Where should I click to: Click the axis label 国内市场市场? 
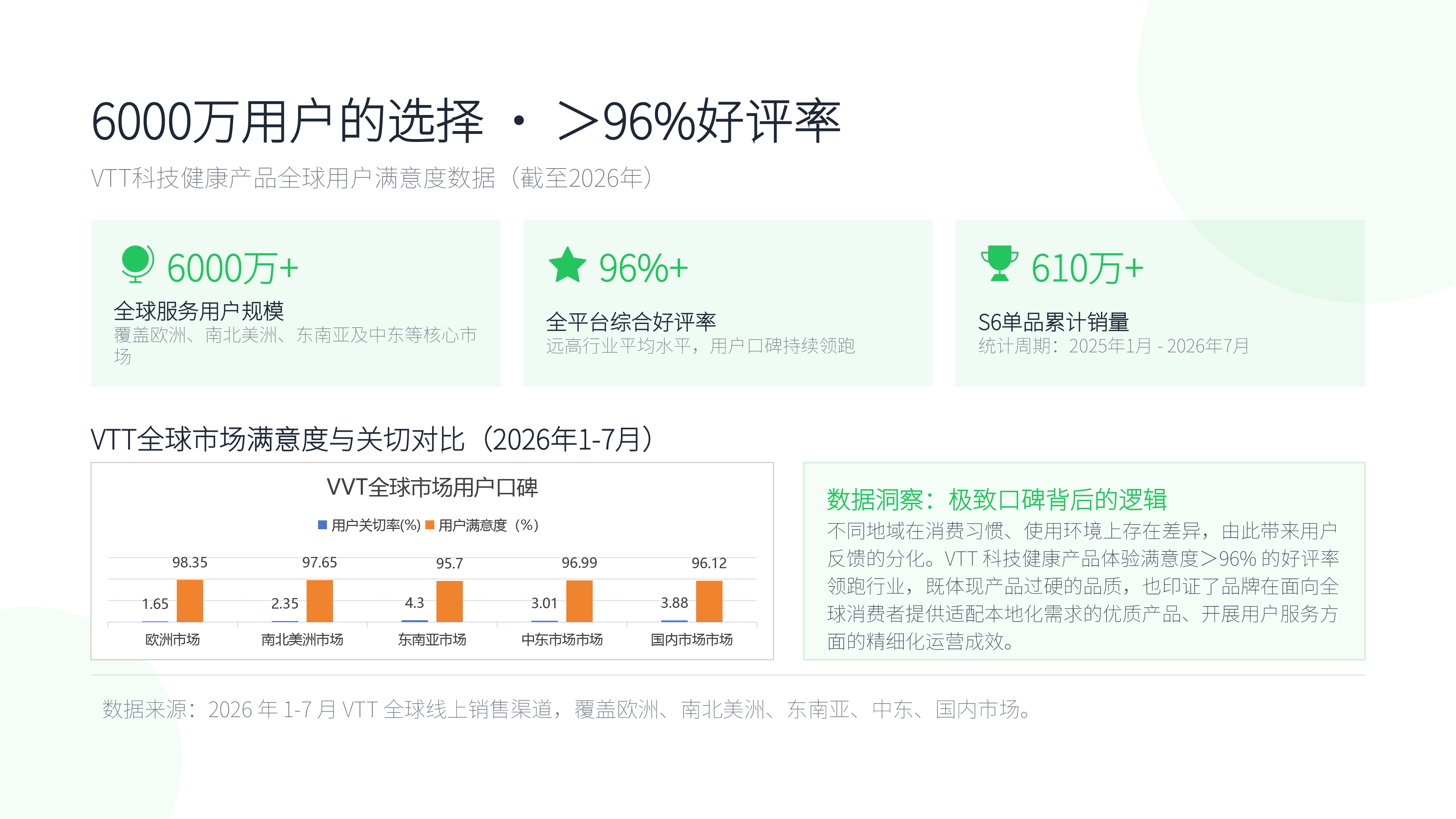pyautogui.click(x=692, y=640)
